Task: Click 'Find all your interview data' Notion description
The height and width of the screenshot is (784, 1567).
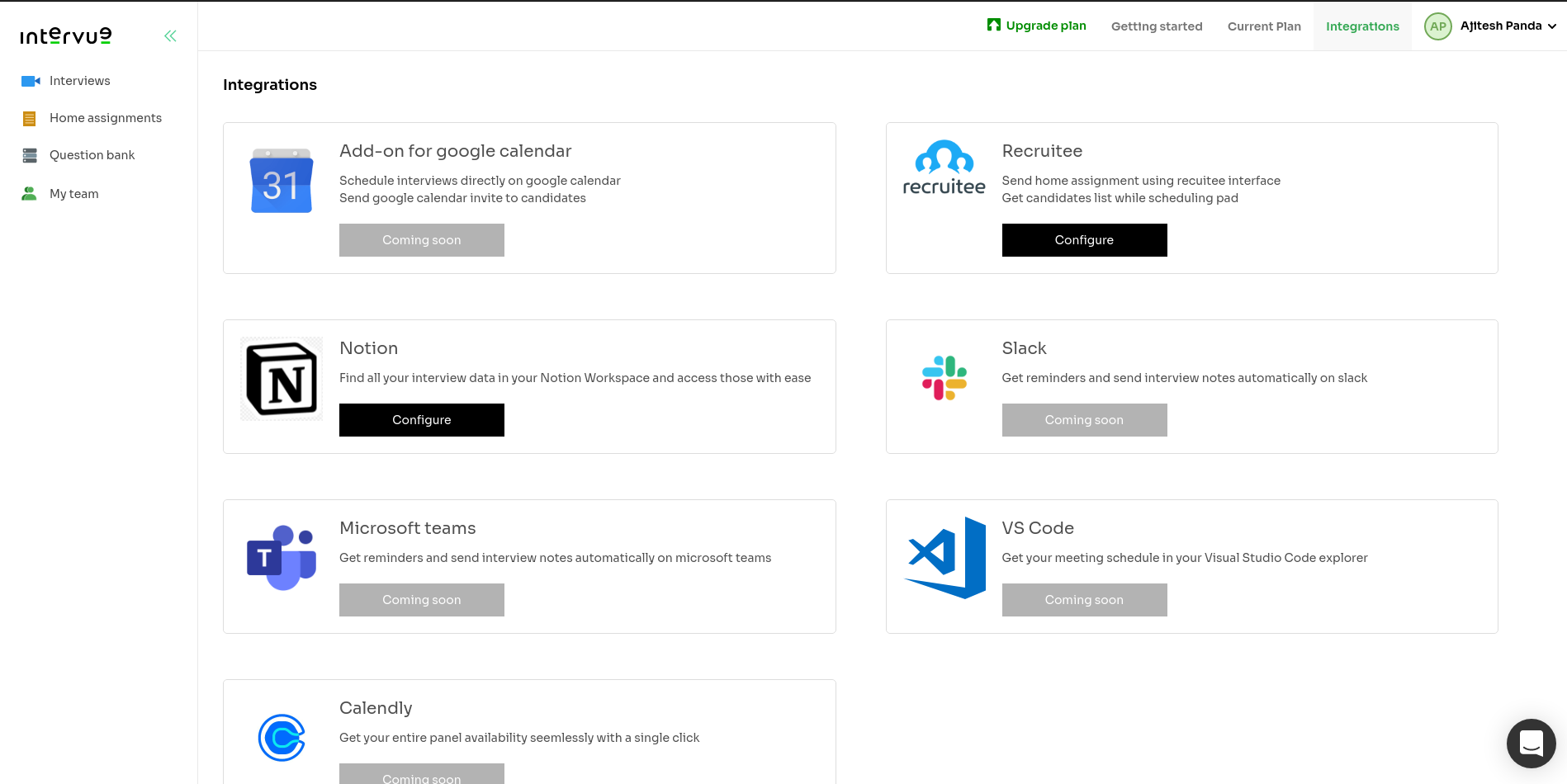Action: coord(575,378)
